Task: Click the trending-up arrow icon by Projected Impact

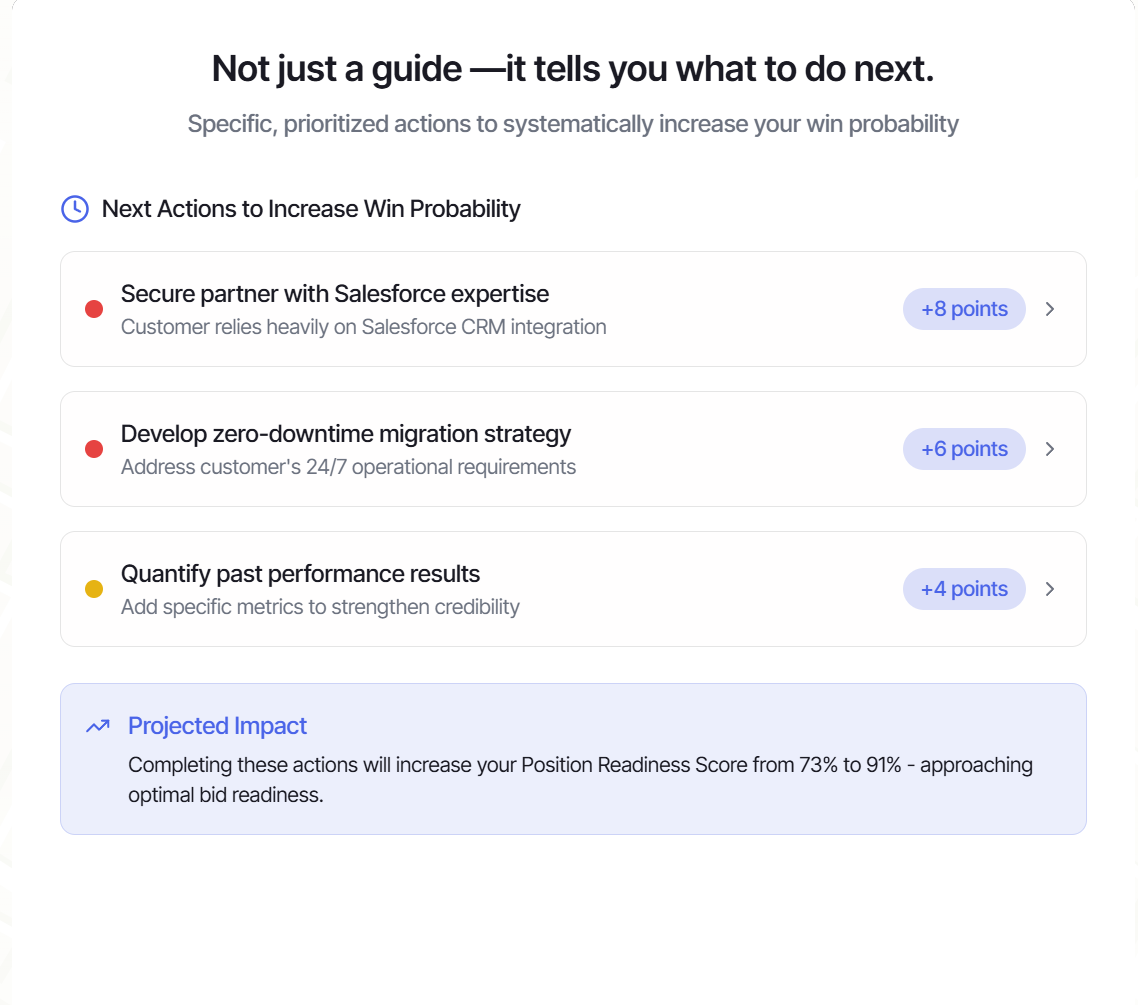Action: pyautogui.click(x=98, y=726)
